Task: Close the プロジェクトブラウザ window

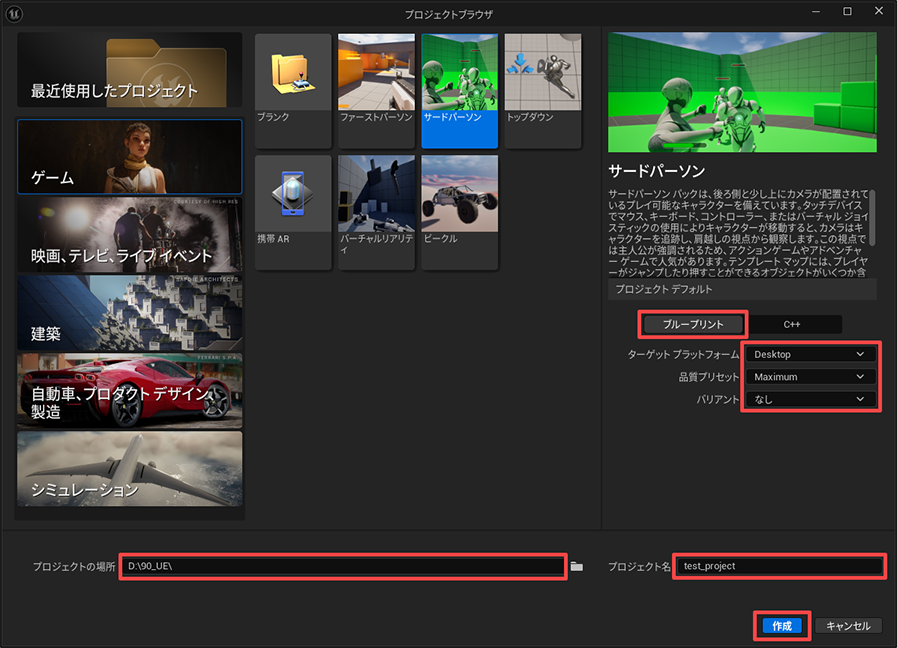Action: tap(879, 11)
